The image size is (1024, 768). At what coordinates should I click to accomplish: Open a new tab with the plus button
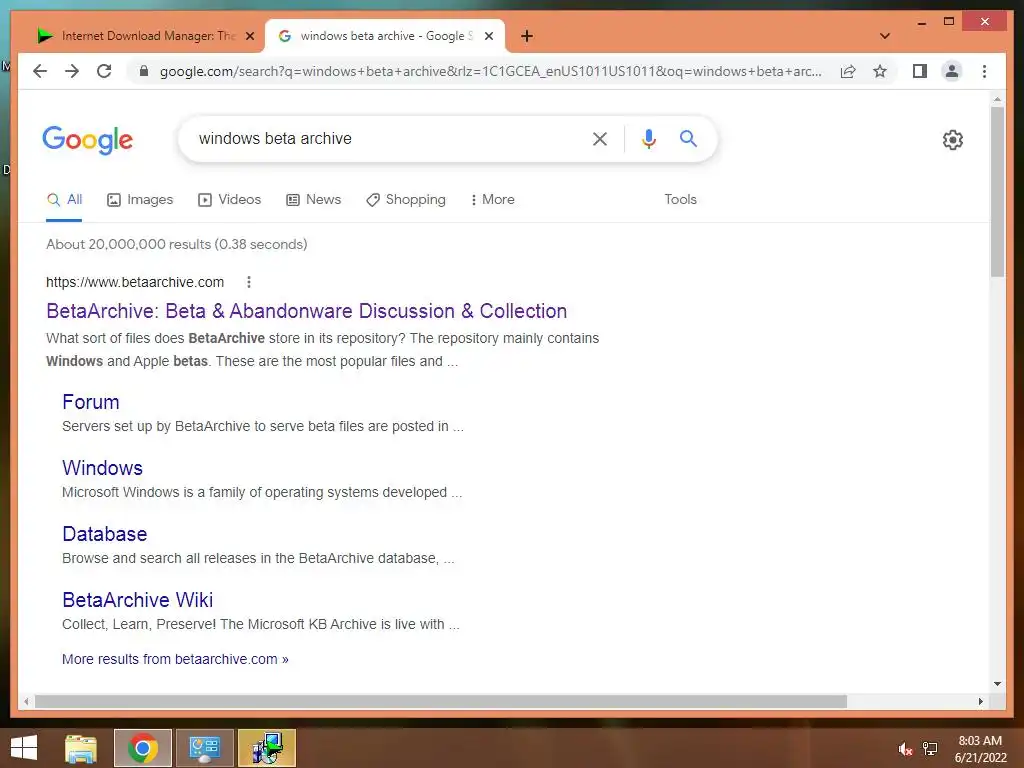pos(527,36)
